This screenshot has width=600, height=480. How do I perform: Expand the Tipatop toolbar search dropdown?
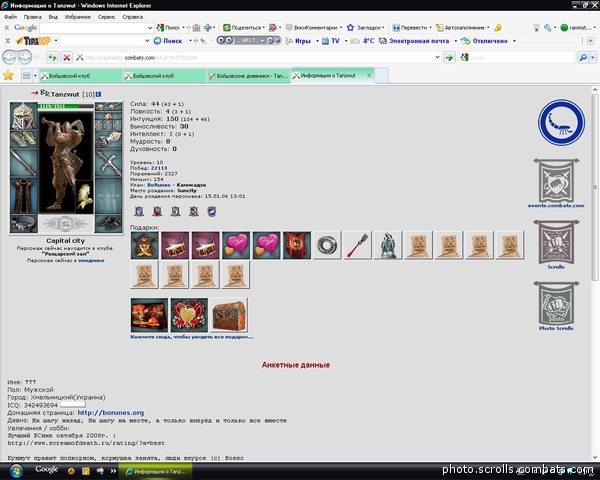(147, 41)
